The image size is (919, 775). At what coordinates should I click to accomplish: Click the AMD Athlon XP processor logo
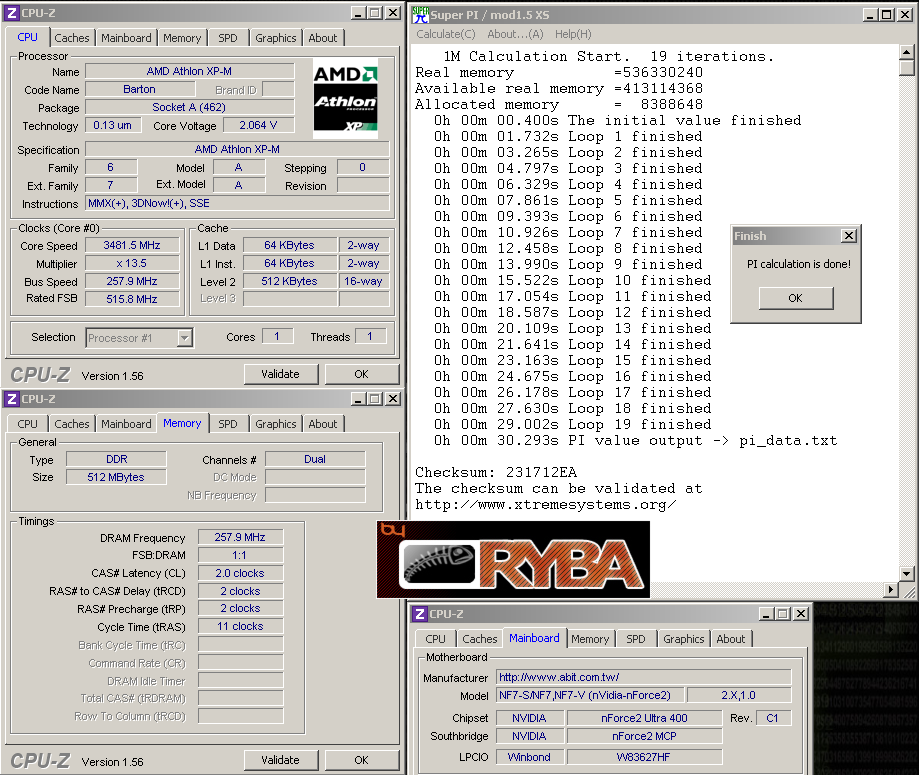coord(345,98)
